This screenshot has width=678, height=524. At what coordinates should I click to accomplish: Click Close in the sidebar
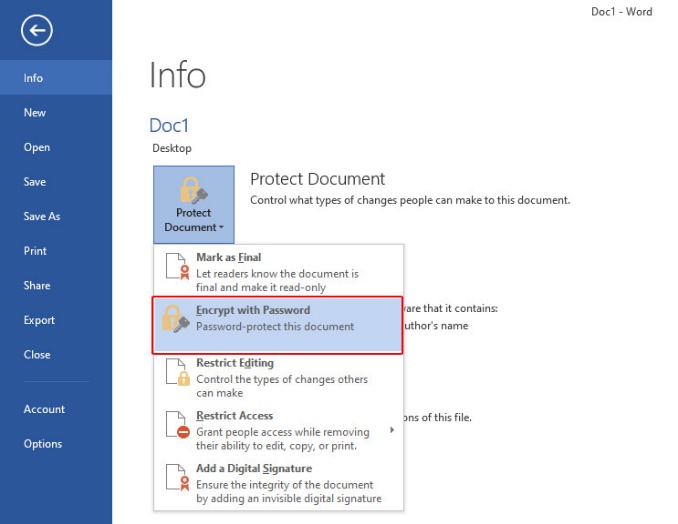pyautogui.click(x=56, y=355)
